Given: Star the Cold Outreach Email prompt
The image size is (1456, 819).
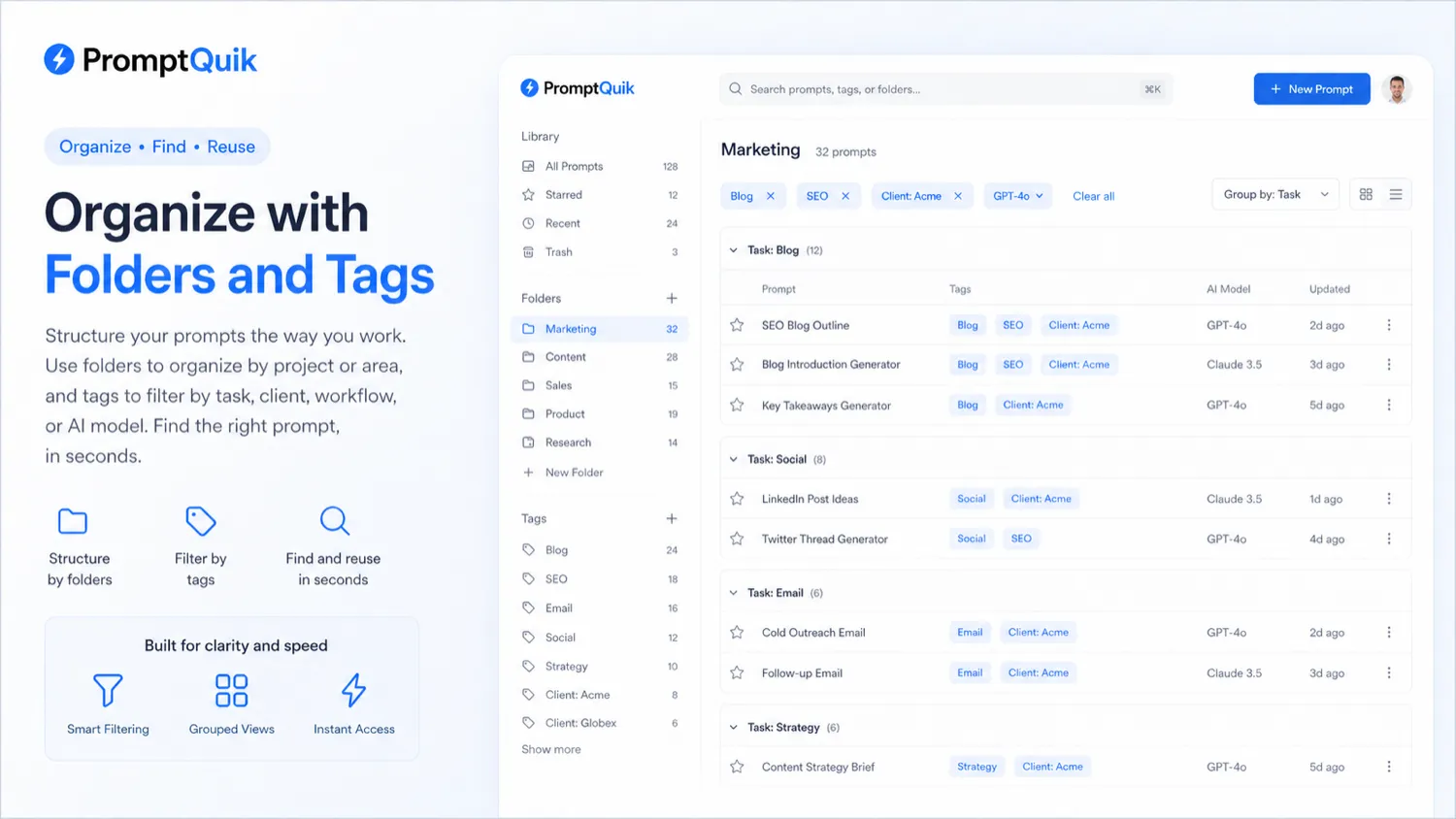Looking at the screenshot, I should (737, 633).
